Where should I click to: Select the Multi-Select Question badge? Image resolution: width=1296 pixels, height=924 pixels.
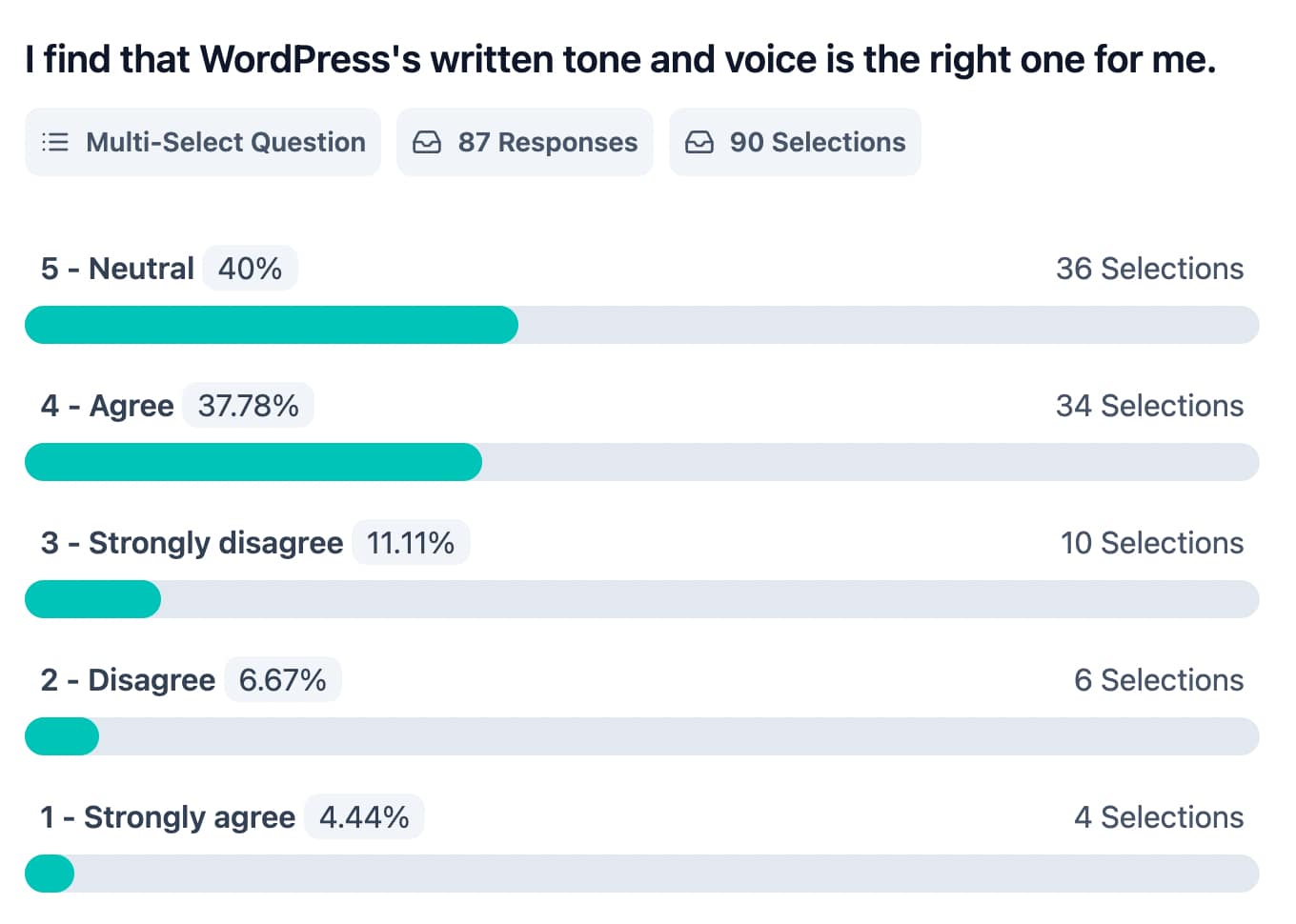pyautogui.click(x=203, y=142)
